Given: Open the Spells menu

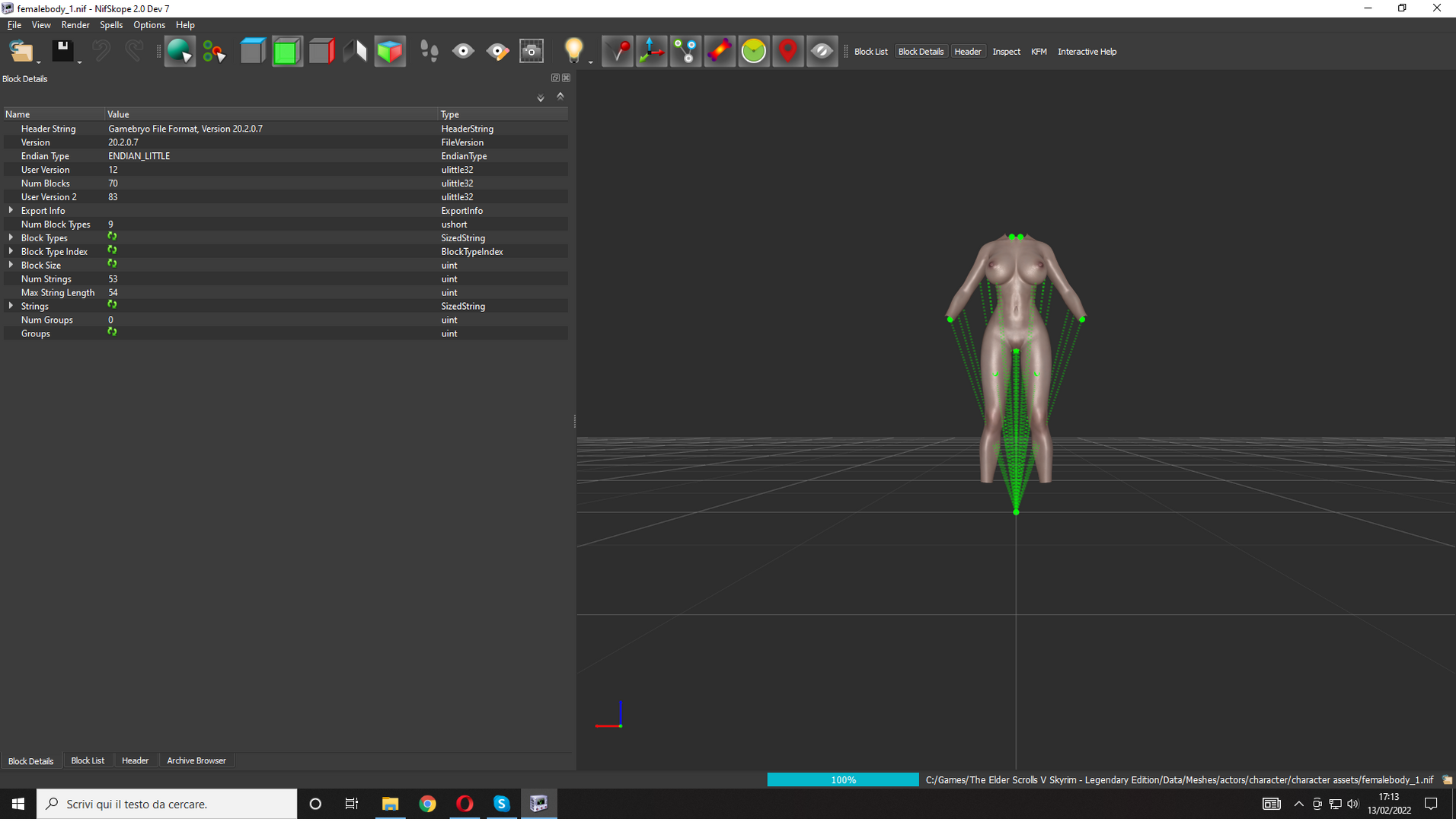Looking at the screenshot, I should (x=111, y=25).
